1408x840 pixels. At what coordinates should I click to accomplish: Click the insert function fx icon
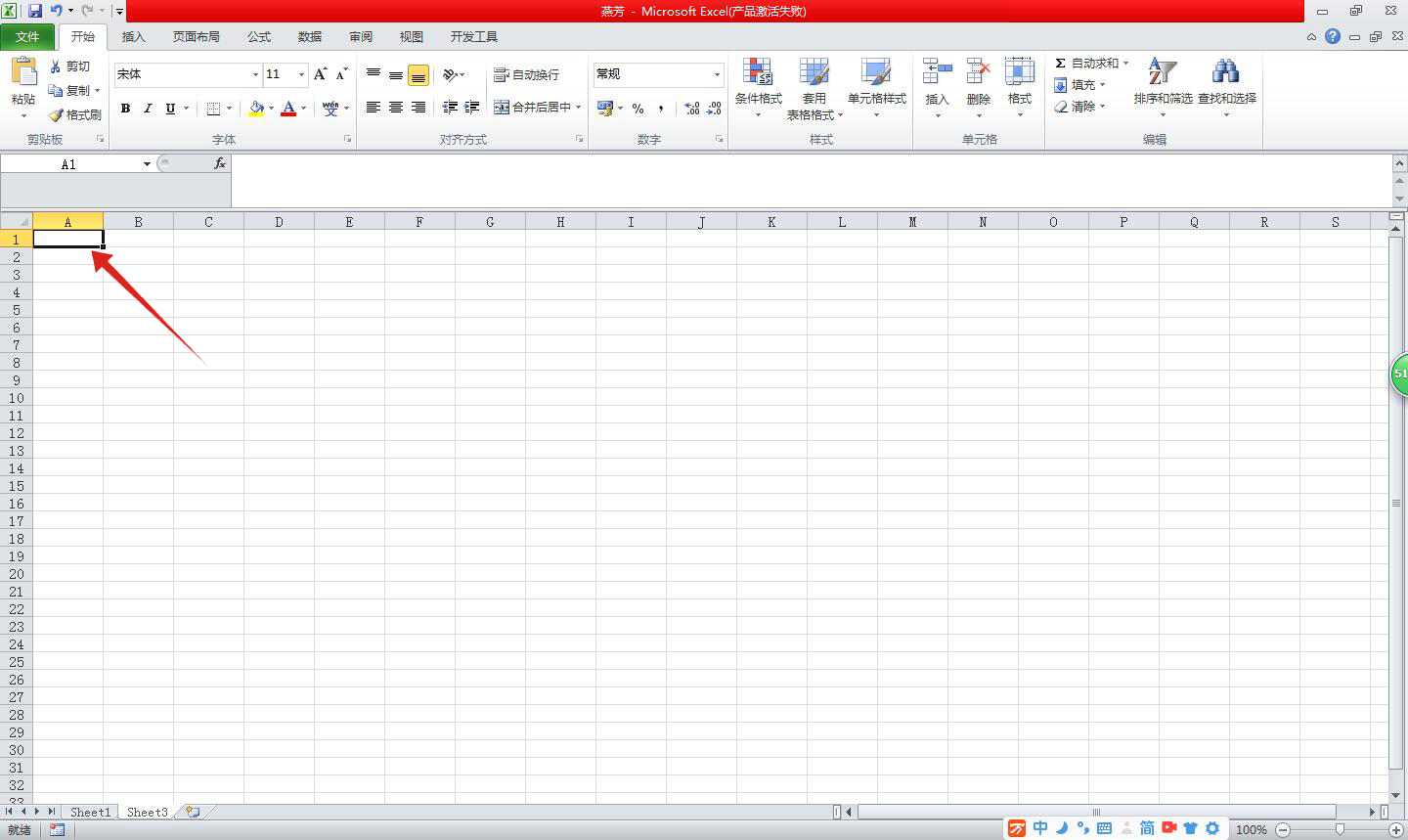click(x=220, y=163)
